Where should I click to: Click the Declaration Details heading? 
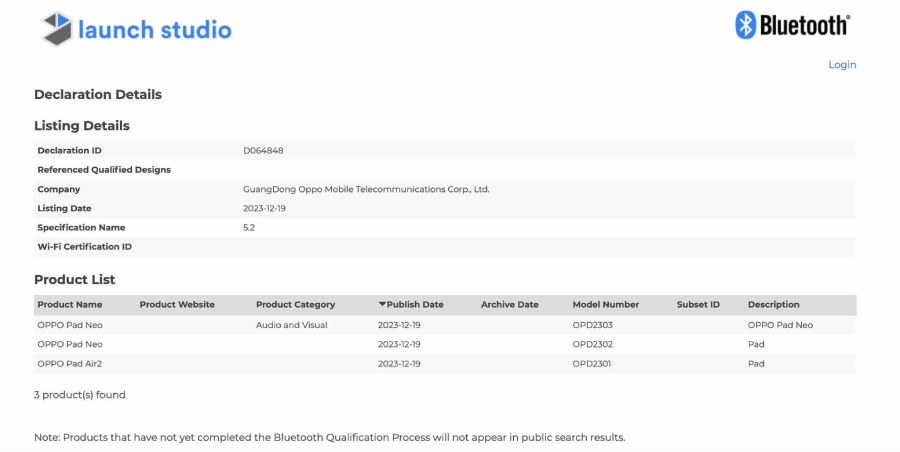point(98,95)
